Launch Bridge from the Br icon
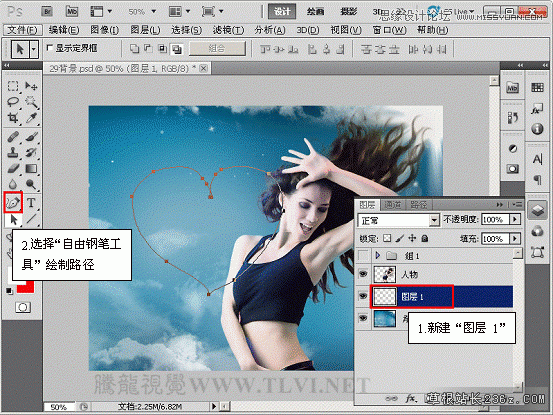The height and width of the screenshot is (415, 553). 47,11
